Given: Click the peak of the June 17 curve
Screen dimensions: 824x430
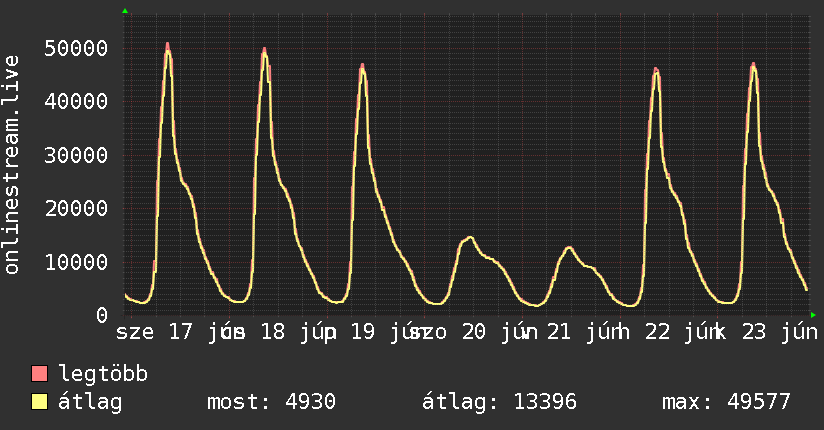Looking at the screenshot, I should click(168, 46).
